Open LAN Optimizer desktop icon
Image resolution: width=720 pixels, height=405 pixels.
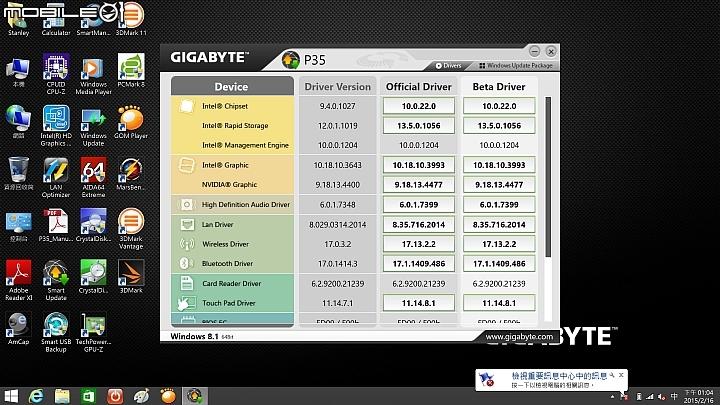(56, 177)
